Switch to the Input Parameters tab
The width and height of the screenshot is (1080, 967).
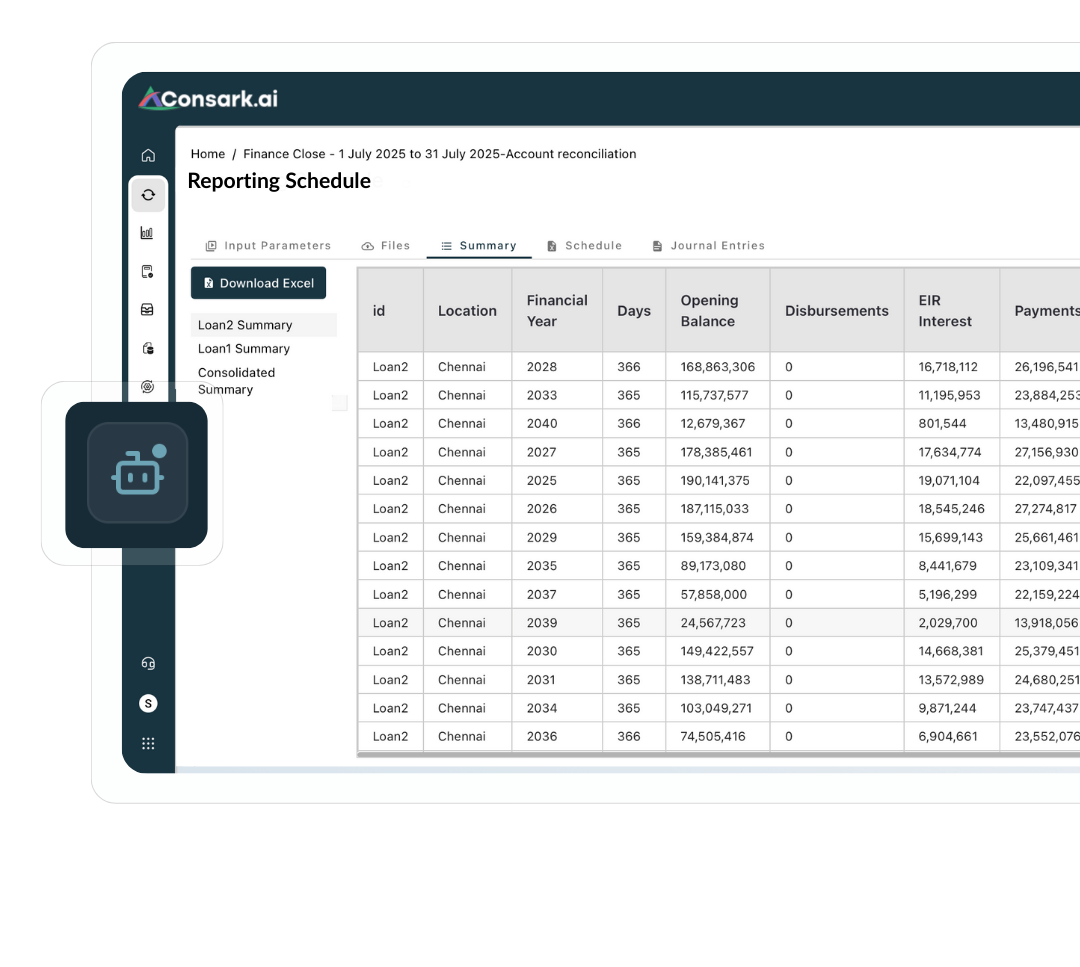coord(268,246)
